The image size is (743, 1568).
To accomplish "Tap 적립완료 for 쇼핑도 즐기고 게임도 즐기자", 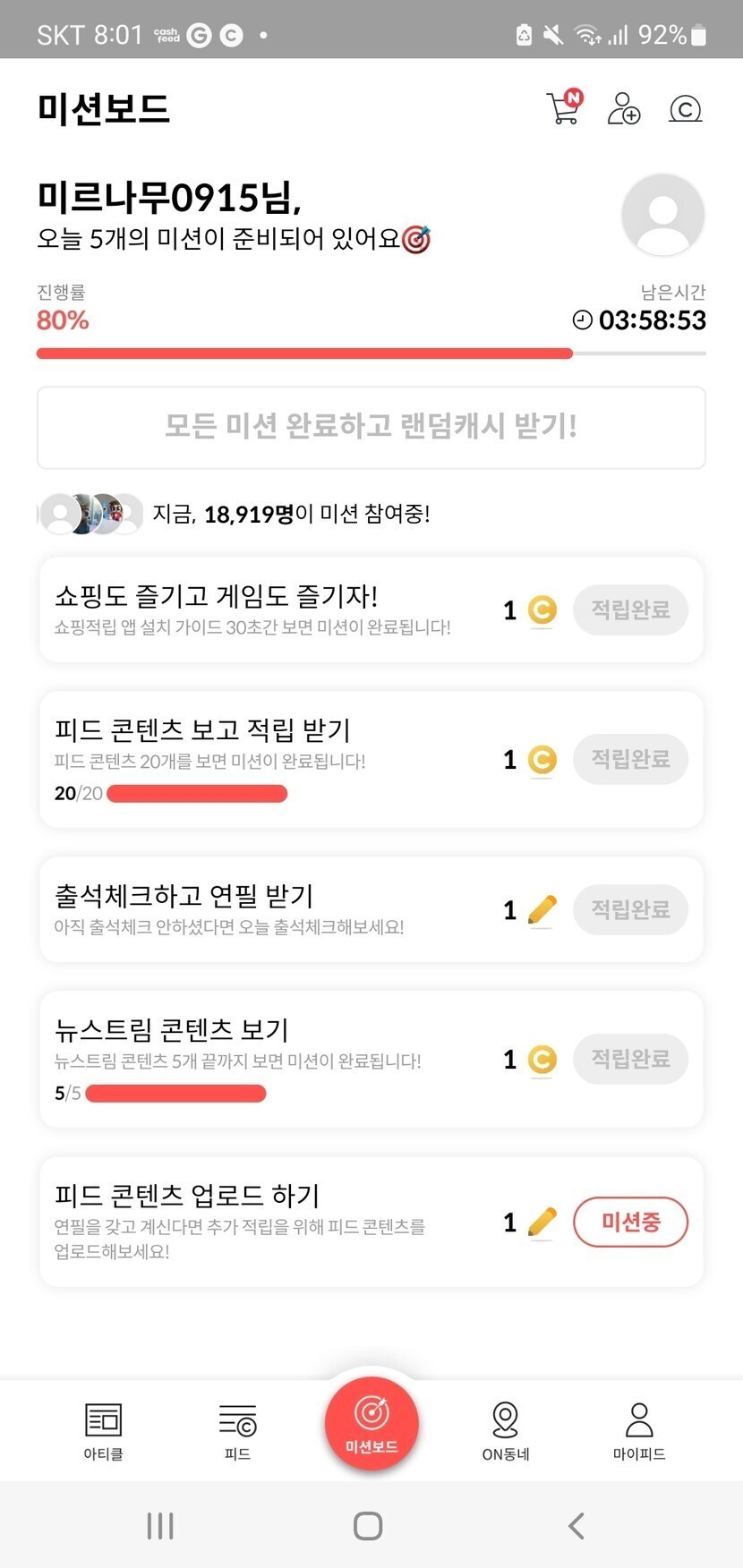I will click(630, 610).
